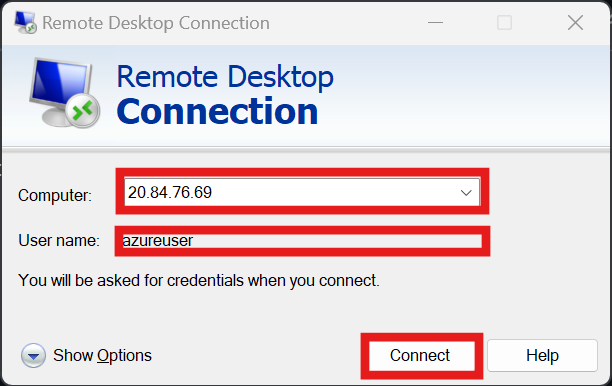Click the "Remote Desktop" banner heading

(225, 77)
